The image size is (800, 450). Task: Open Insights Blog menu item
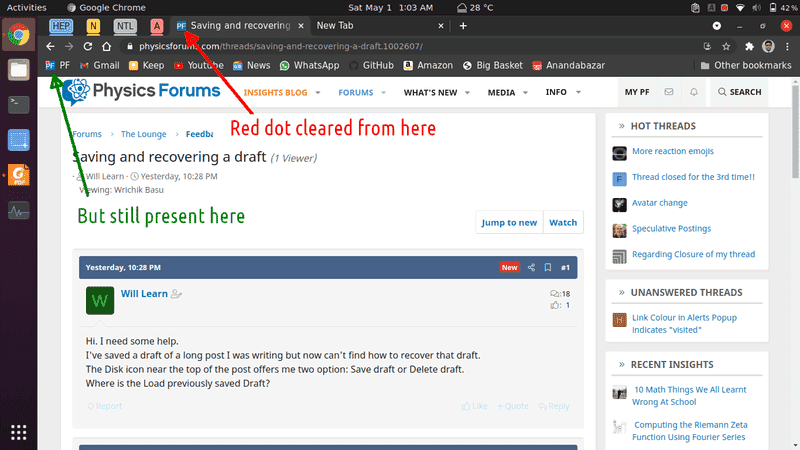(x=276, y=92)
